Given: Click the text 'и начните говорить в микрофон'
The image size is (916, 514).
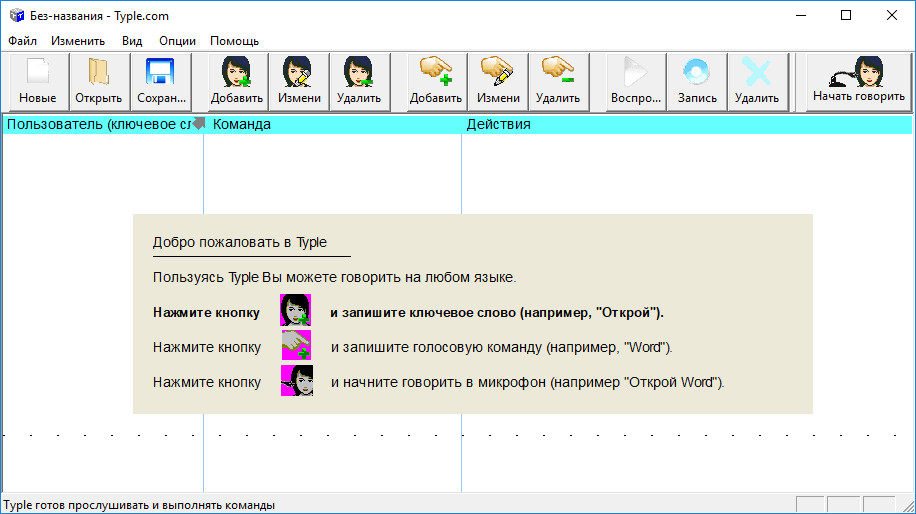Looking at the screenshot, I should coord(439,383).
